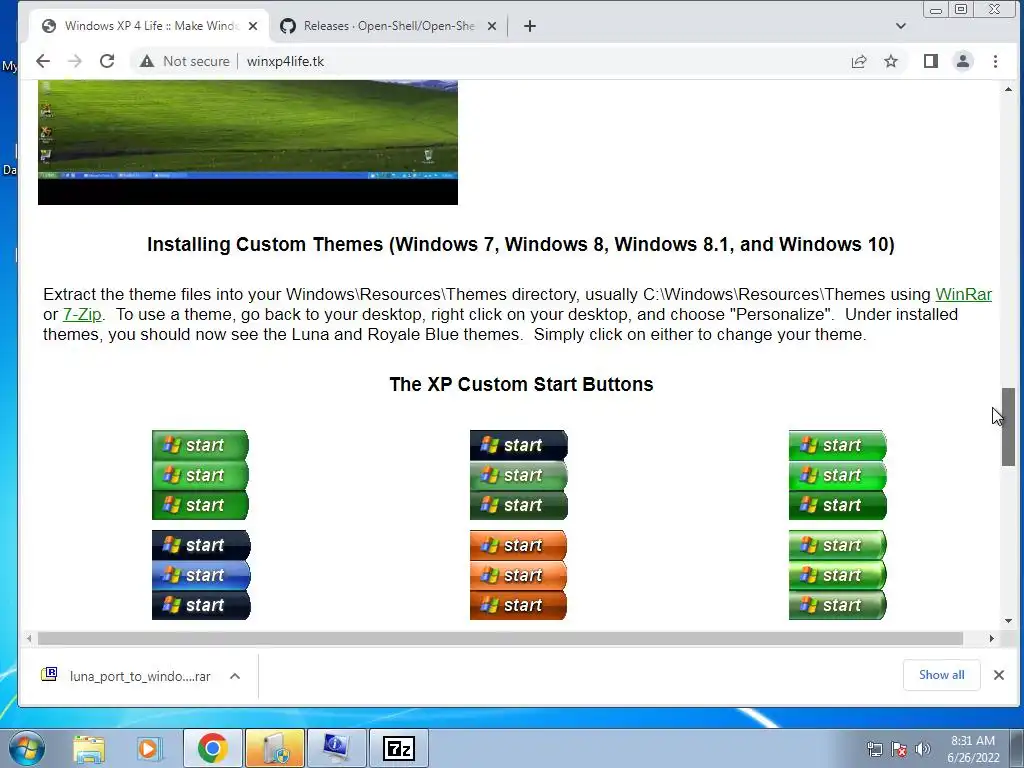Open Chrome's three-dot menu
The width and height of the screenshot is (1024, 768).
point(995,61)
